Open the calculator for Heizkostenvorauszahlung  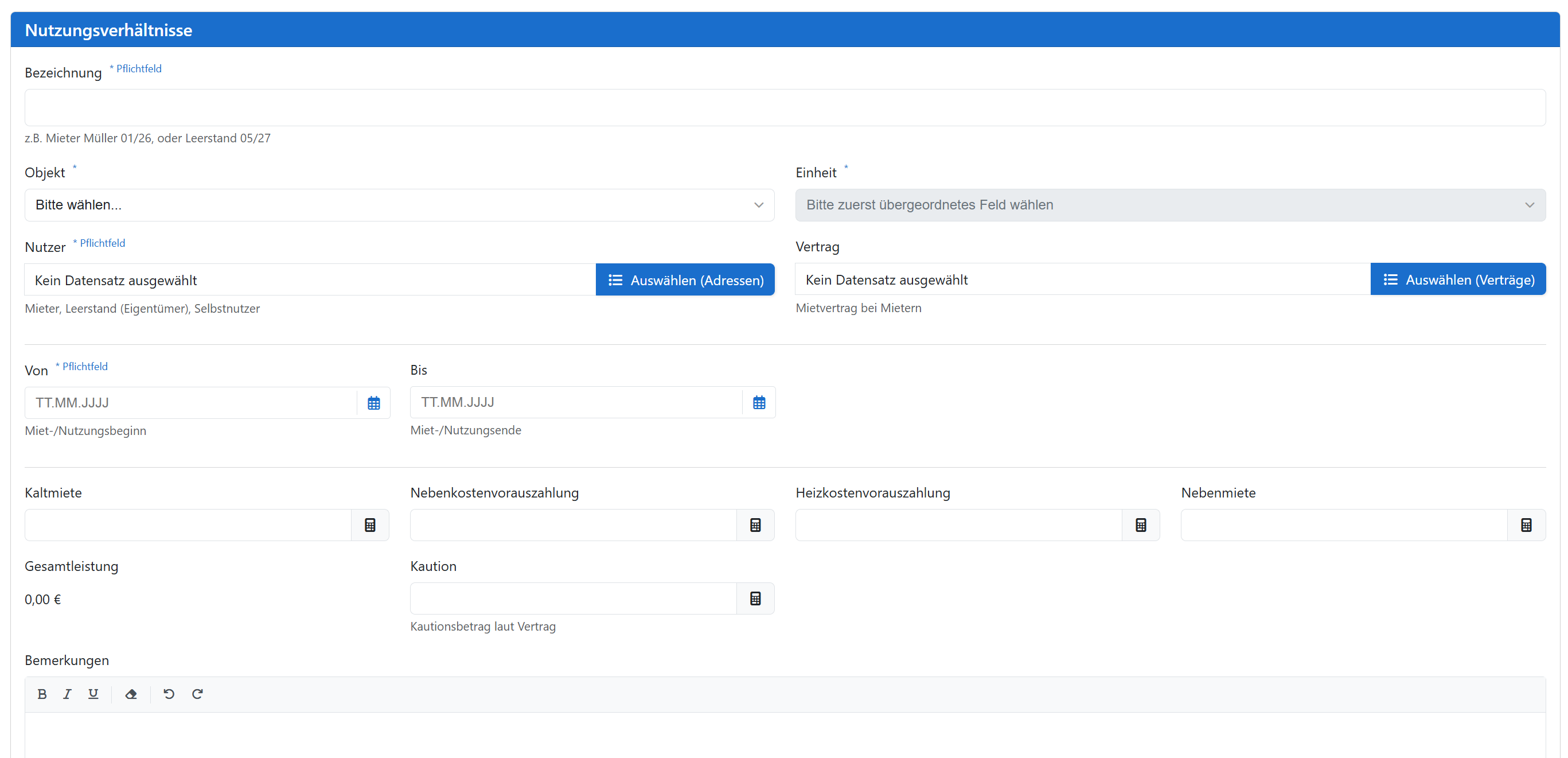(1140, 525)
